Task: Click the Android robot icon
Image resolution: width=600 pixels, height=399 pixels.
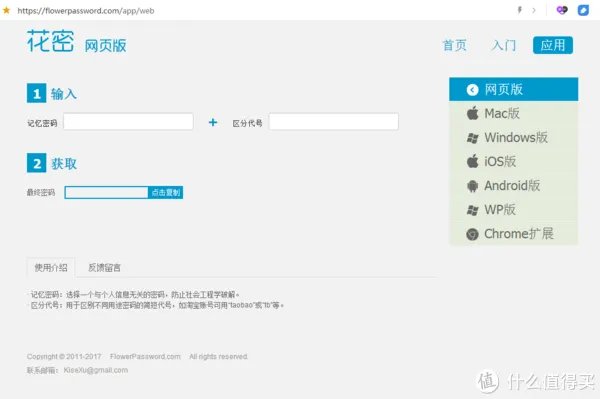Action: pos(473,186)
